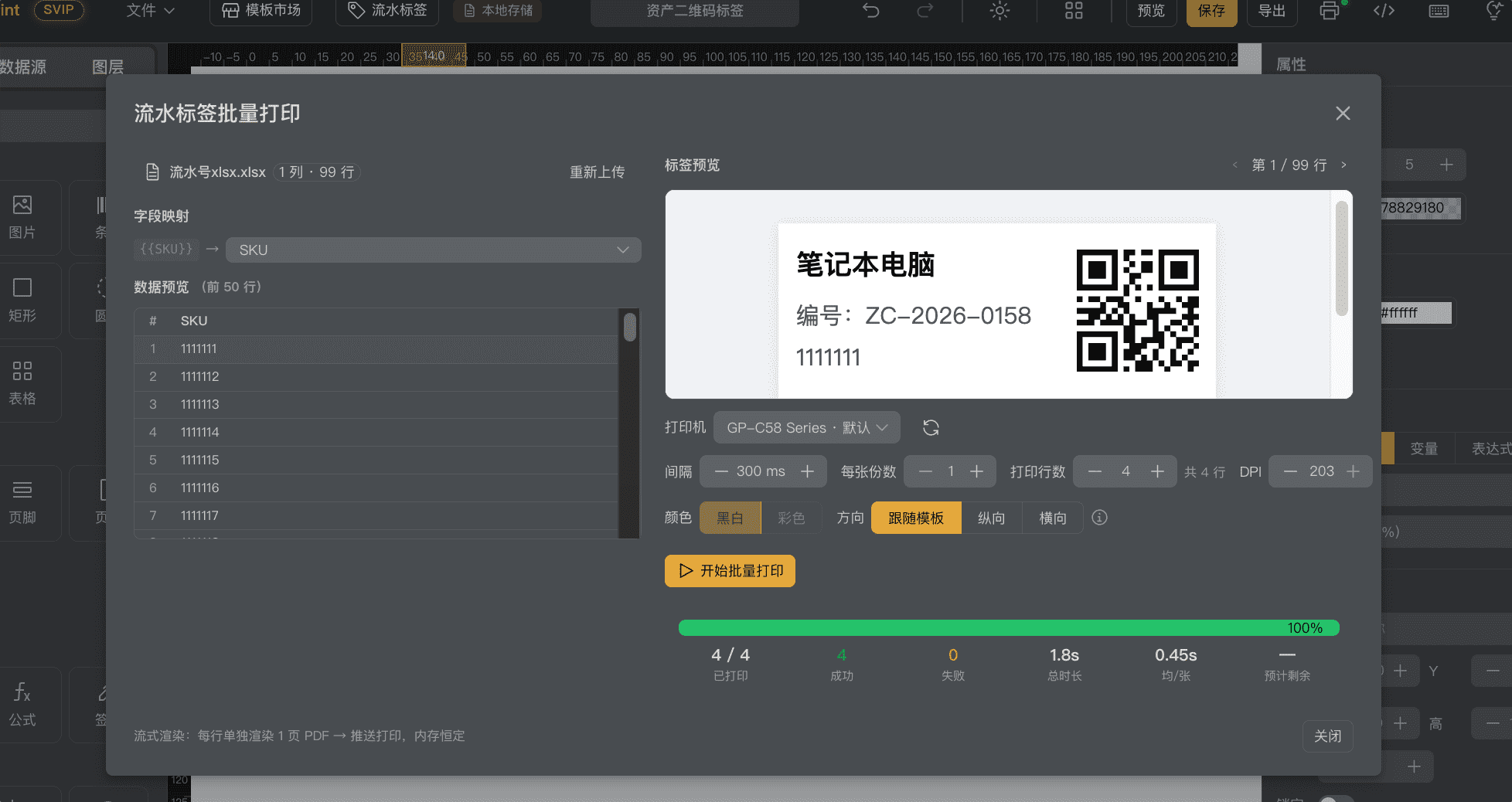Select 彩色 color mode
1512x802 pixels.
pos(792,518)
